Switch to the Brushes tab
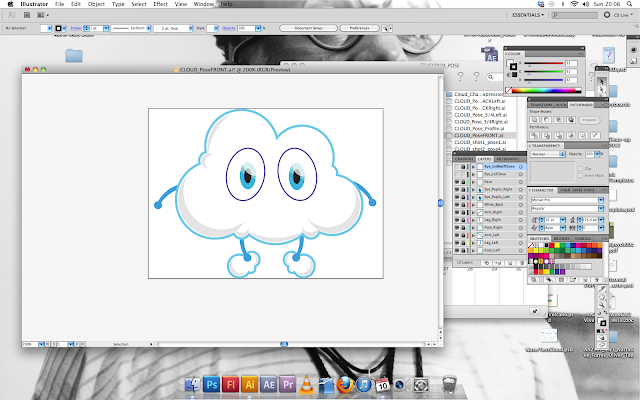Viewport: 640px width, 400px height. (x=562, y=238)
